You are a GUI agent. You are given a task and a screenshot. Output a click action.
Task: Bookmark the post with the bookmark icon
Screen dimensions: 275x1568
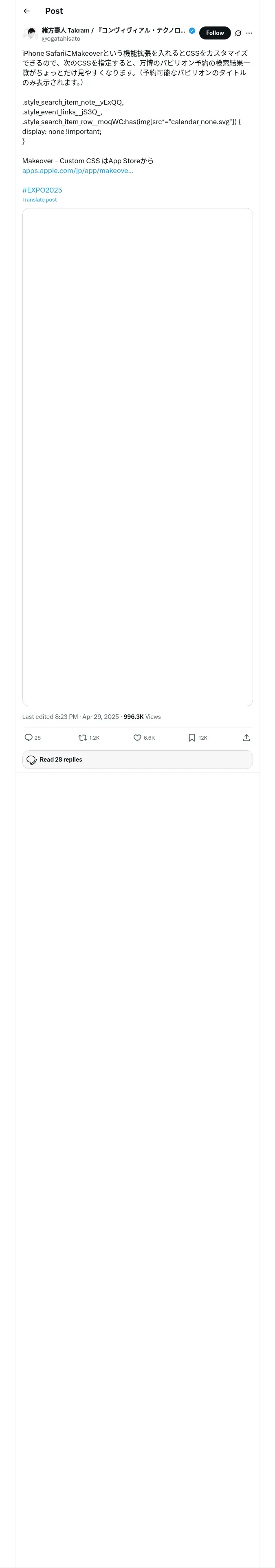coord(191,737)
